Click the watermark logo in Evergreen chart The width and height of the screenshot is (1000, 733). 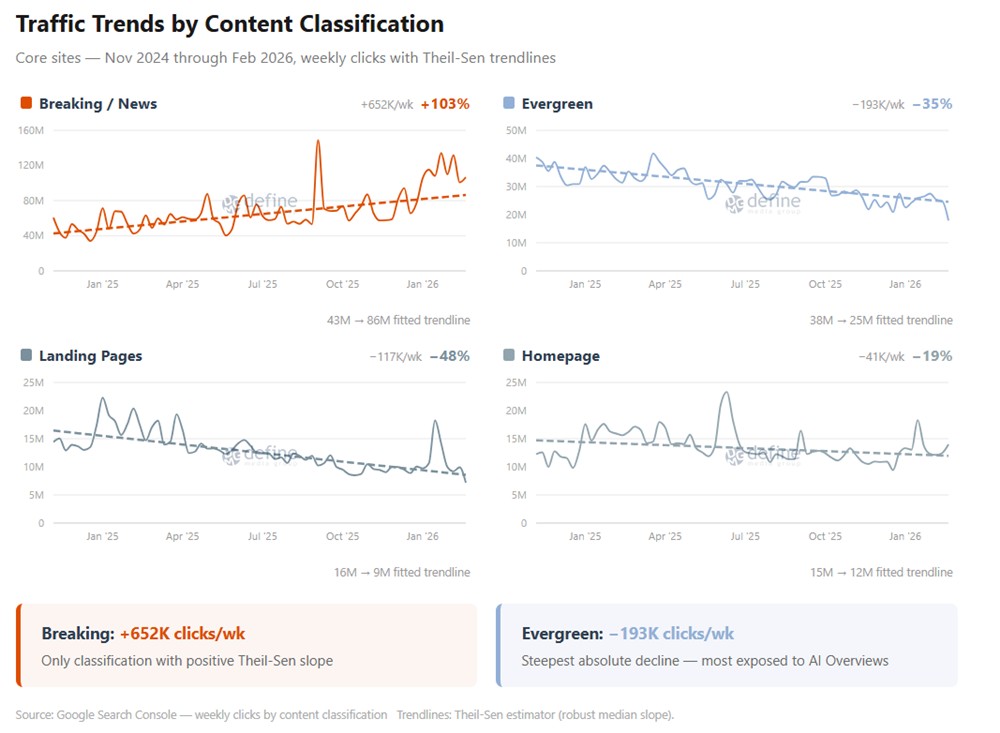coord(763,201)
